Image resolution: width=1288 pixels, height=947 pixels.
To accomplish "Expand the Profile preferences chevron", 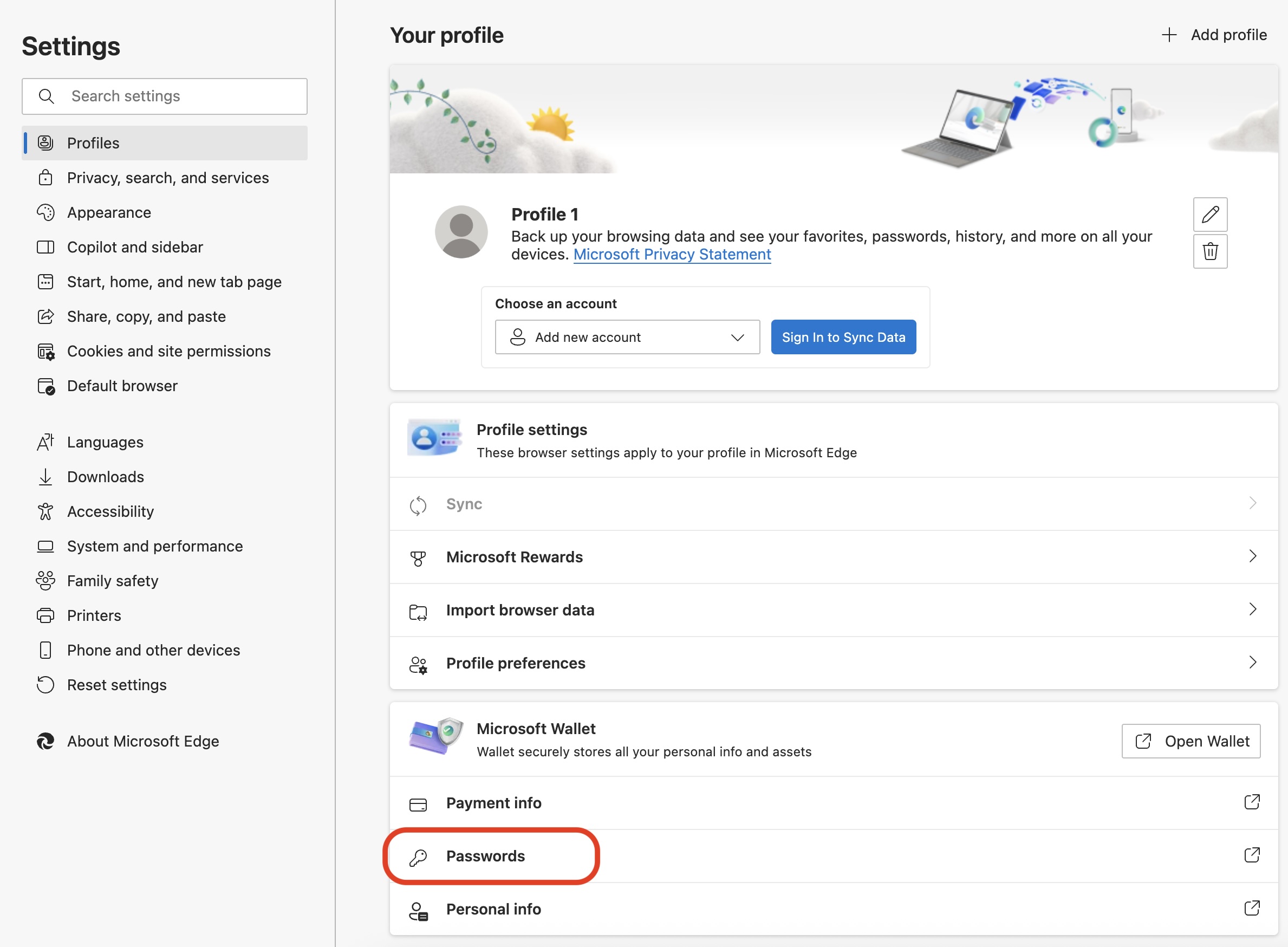I will point(1253,662).
